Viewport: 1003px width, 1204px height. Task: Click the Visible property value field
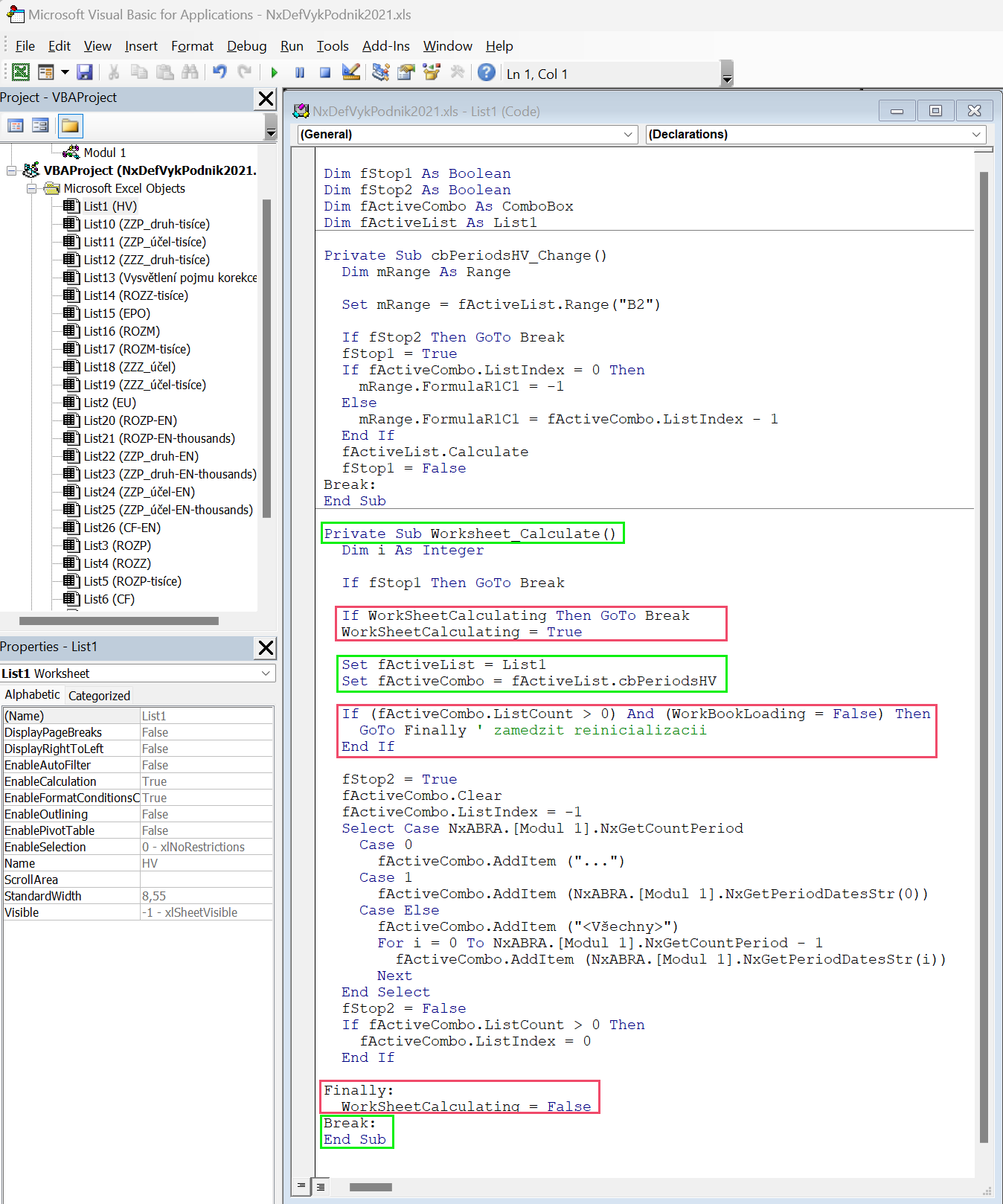point(207,912)
